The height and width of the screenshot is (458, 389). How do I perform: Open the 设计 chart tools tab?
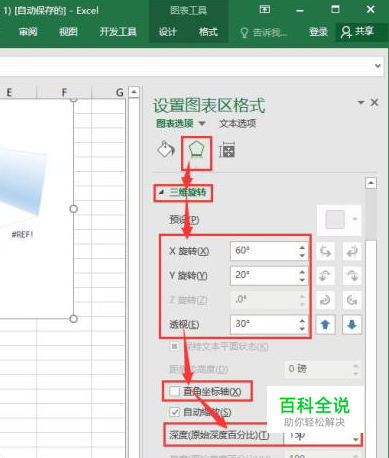coord(168,32)
